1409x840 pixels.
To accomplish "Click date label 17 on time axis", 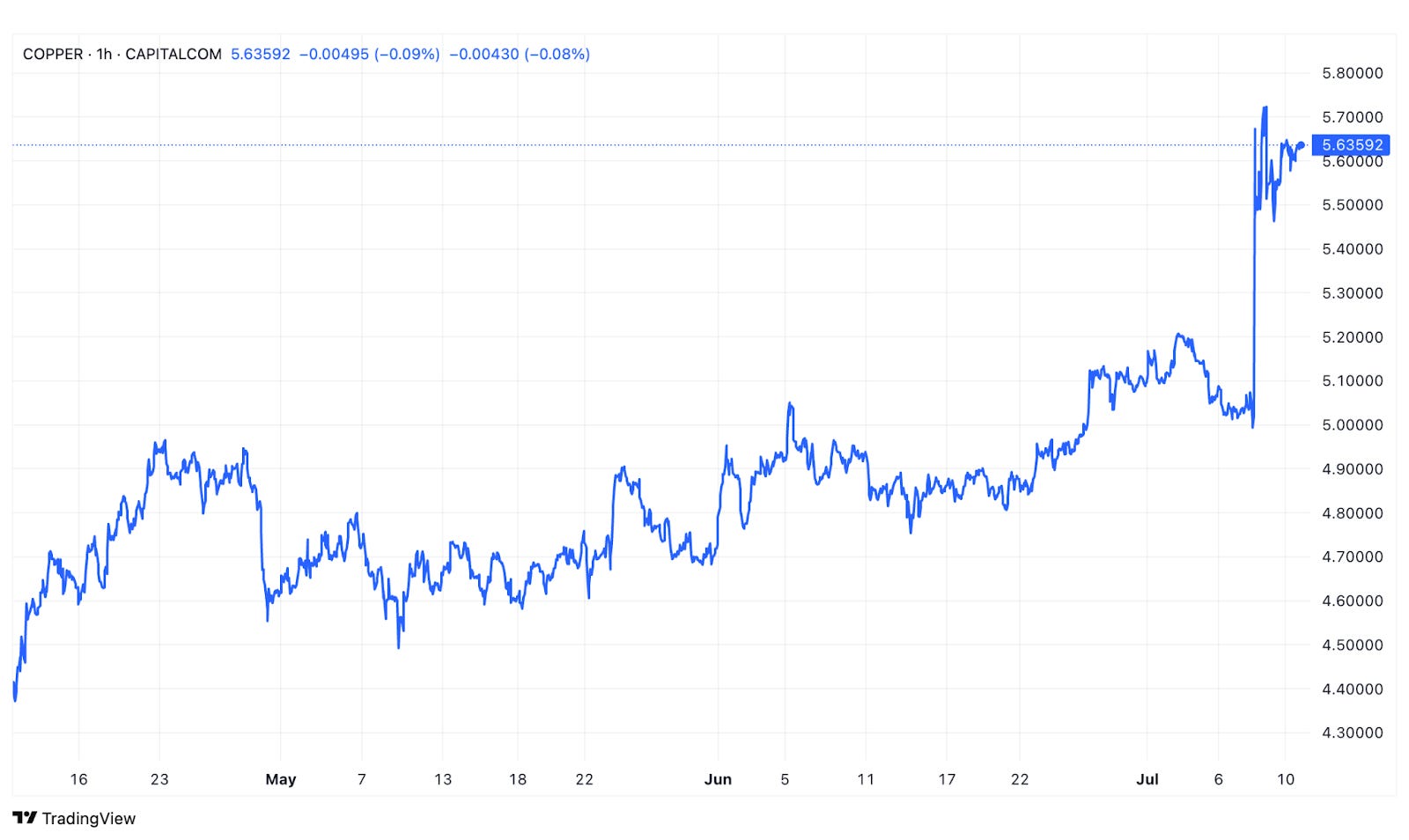I will 947,780.
